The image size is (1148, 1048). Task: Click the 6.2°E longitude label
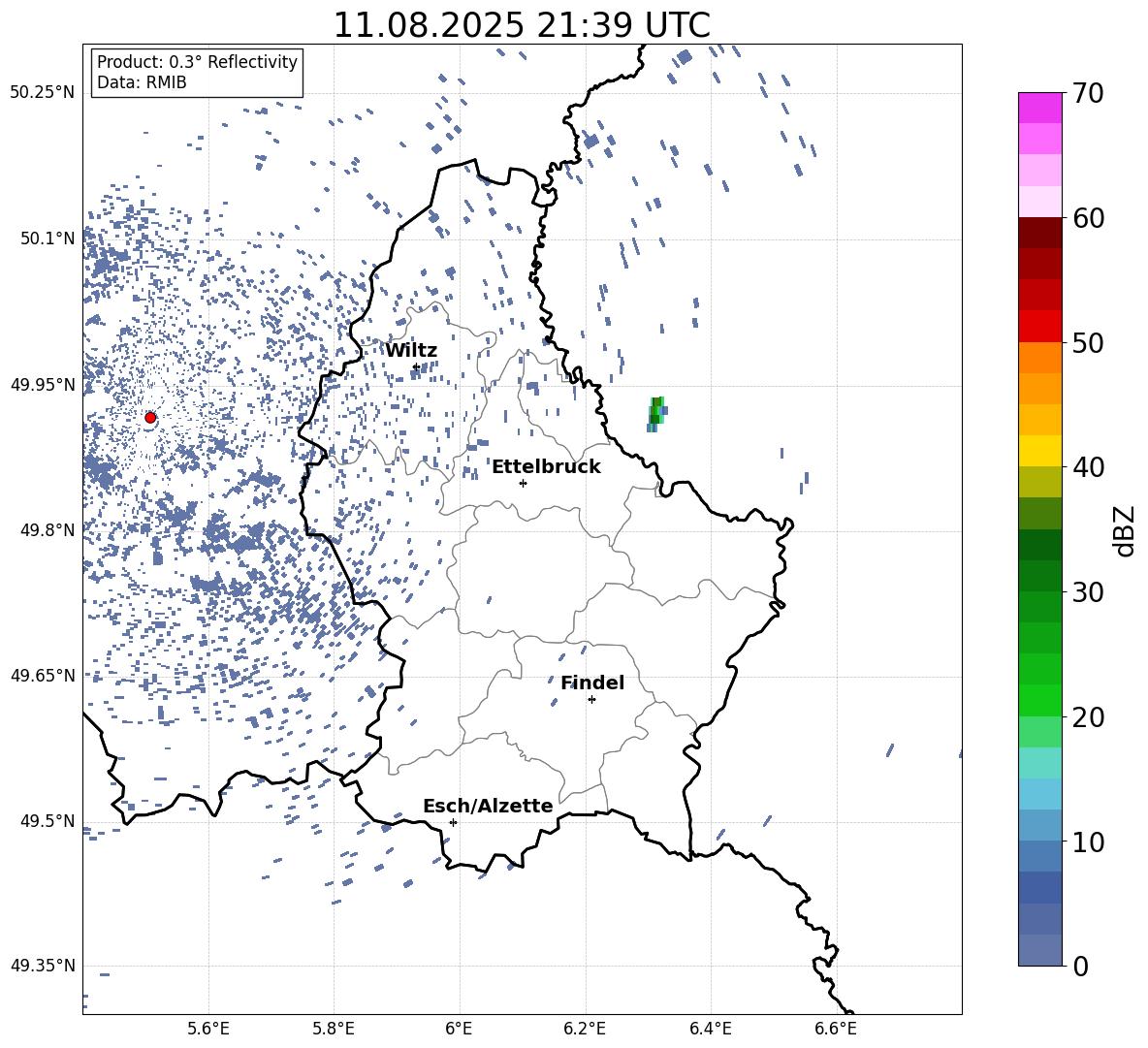(x=585, y=1029)
